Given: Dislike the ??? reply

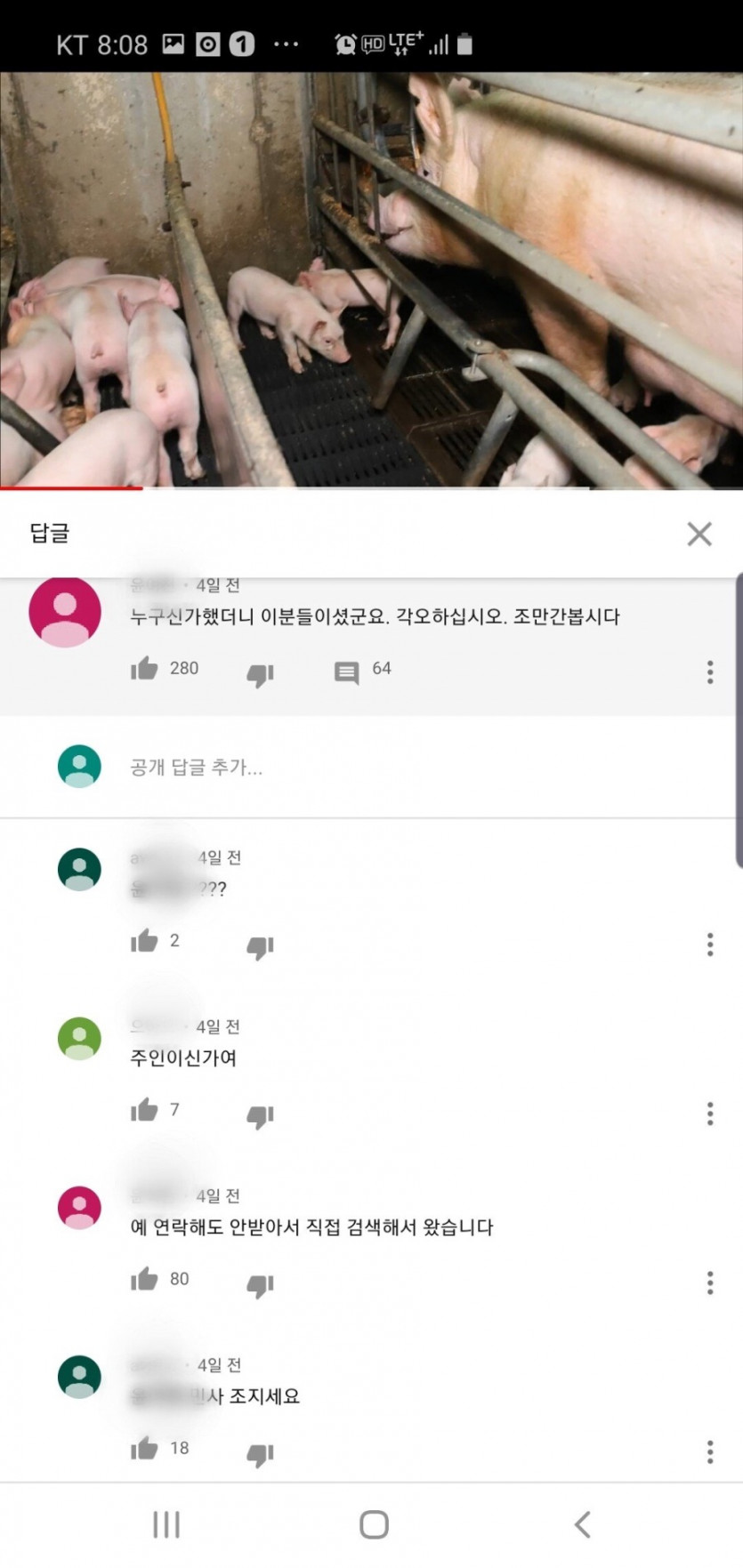Looking at the screenshot, I should point(260,947).
